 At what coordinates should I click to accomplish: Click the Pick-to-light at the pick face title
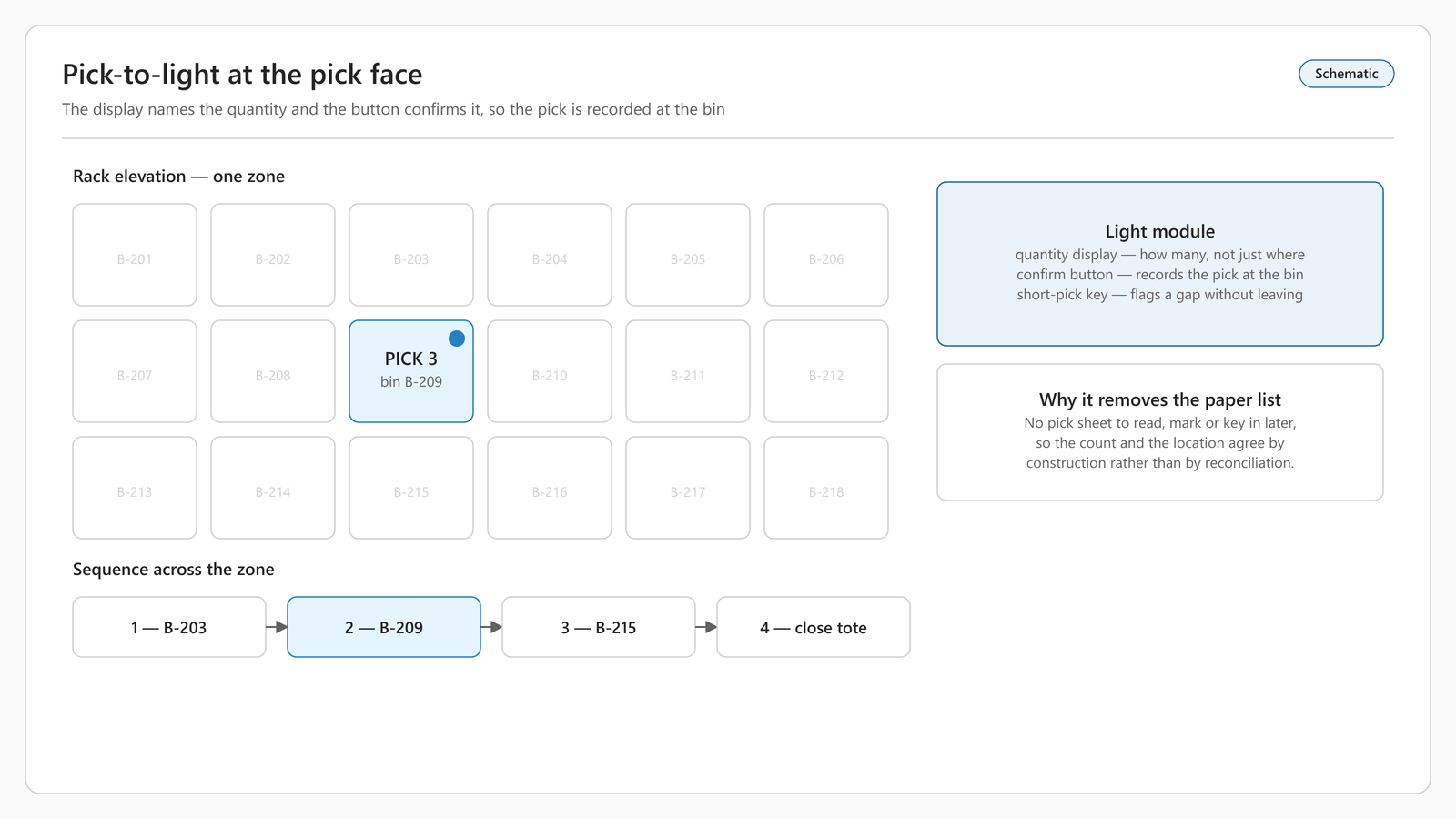[242, 74]
